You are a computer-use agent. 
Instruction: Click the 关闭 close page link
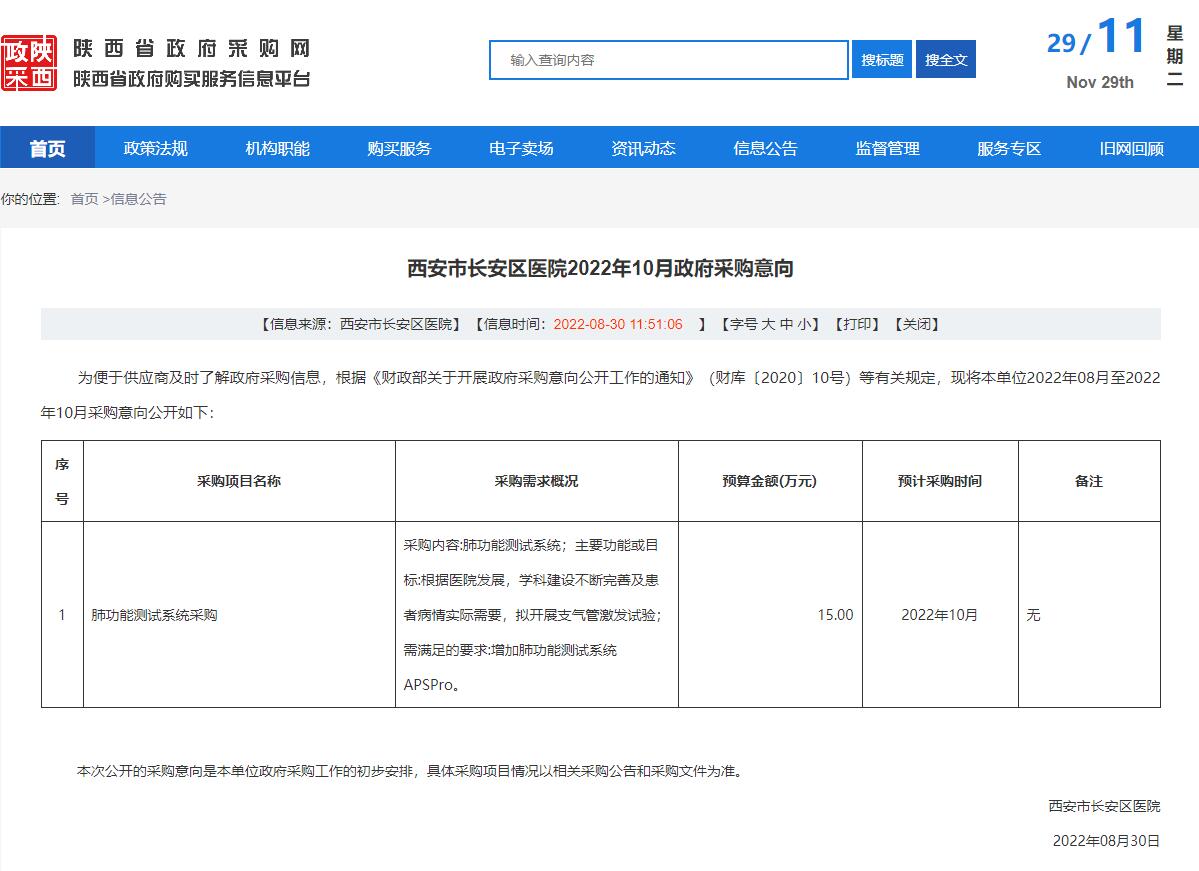coord(916,324)
